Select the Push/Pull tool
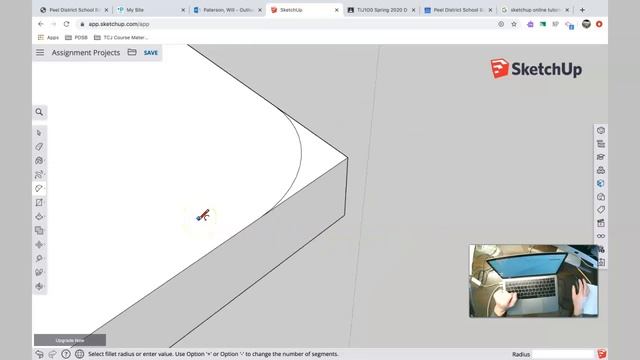This screenshot has height=360, width=640. click(39, 216)
